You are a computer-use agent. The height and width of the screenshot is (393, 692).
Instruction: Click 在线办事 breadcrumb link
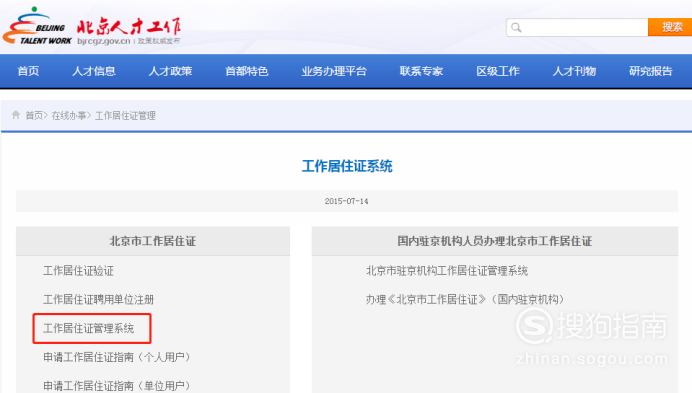click(69, 116)
